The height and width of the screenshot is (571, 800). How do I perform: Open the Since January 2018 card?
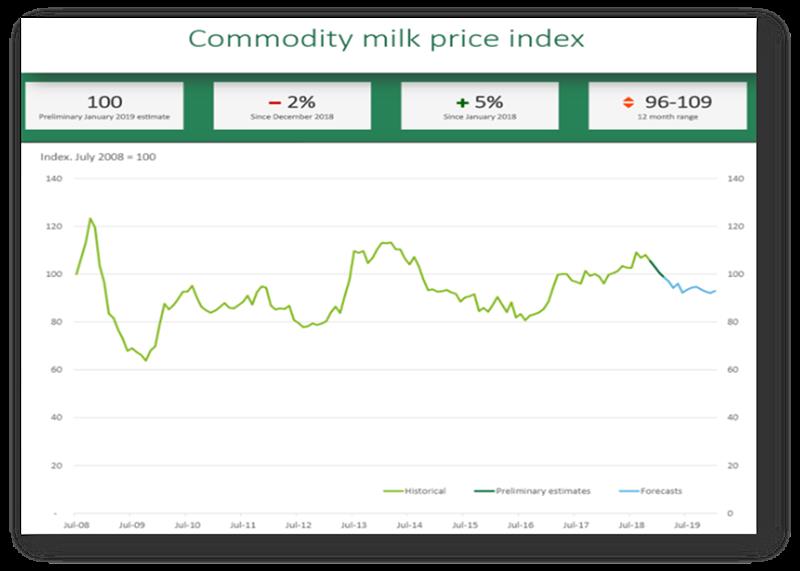click(481, 106)
